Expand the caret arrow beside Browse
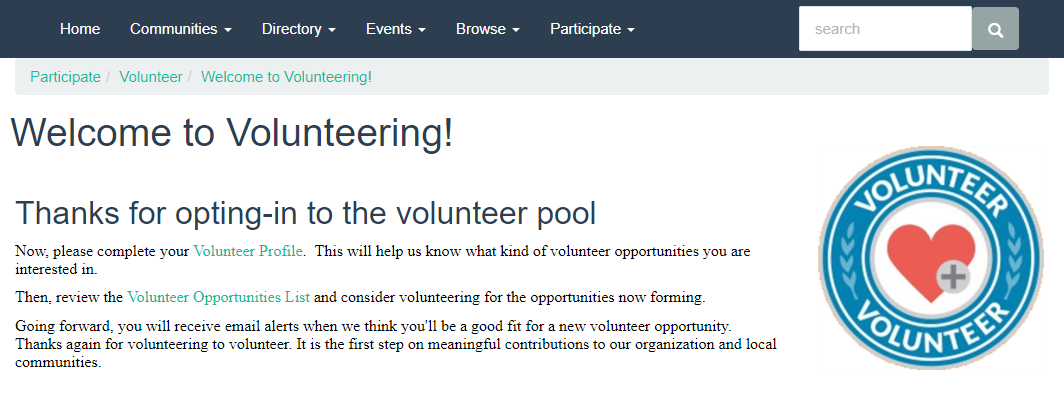The image size is (1064, 405). tap(516, 31)
